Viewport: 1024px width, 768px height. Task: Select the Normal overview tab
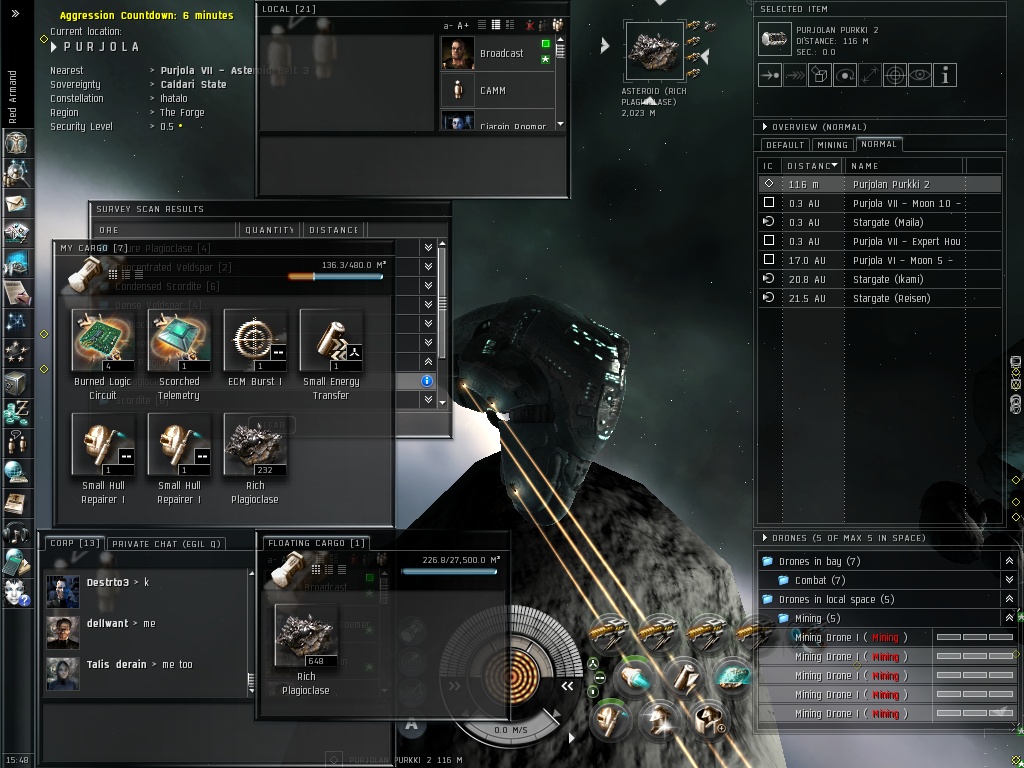pyautogui.click(x=879, y=144)
